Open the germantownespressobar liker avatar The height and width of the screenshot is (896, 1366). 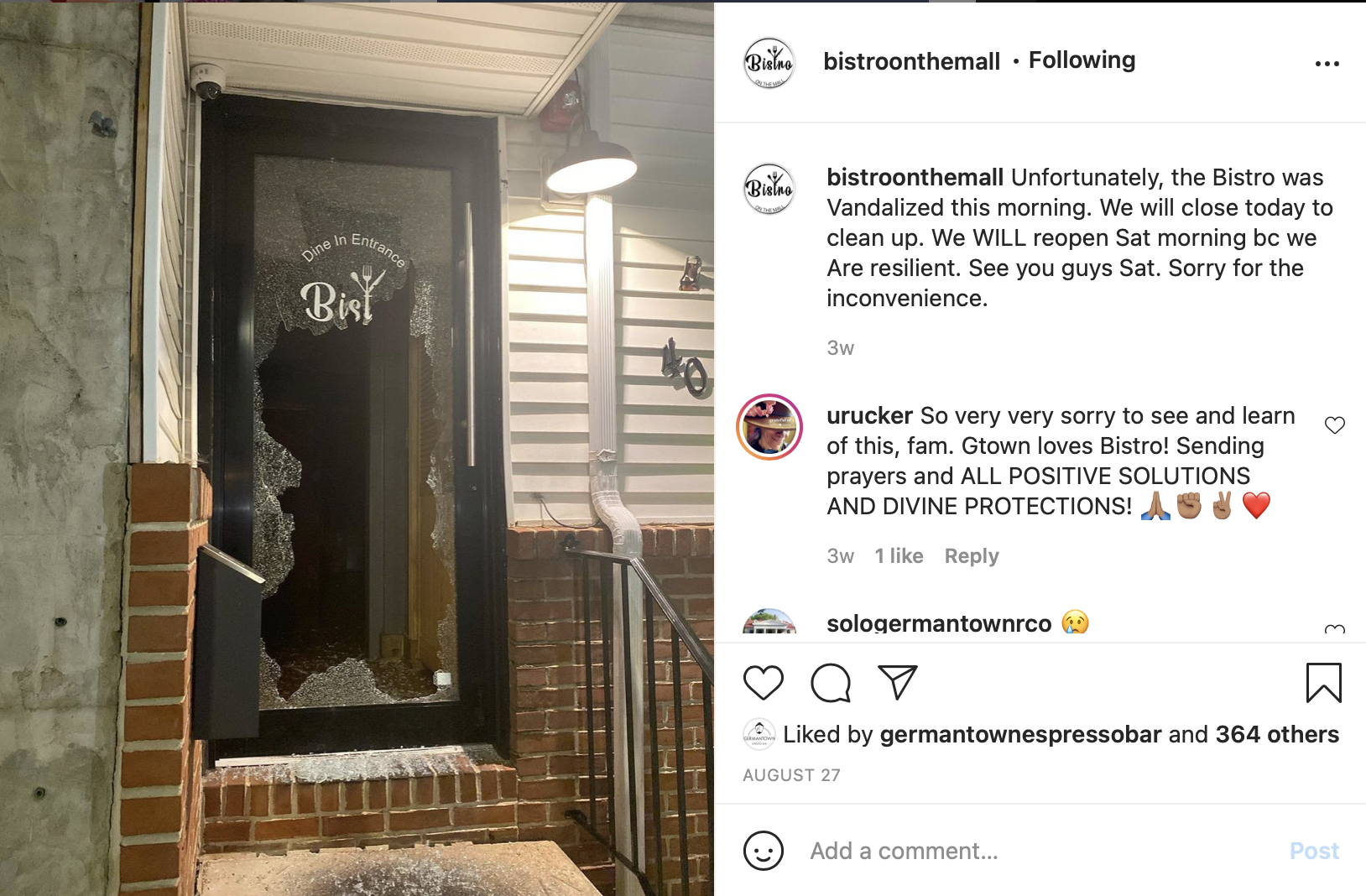click(759, 734)
